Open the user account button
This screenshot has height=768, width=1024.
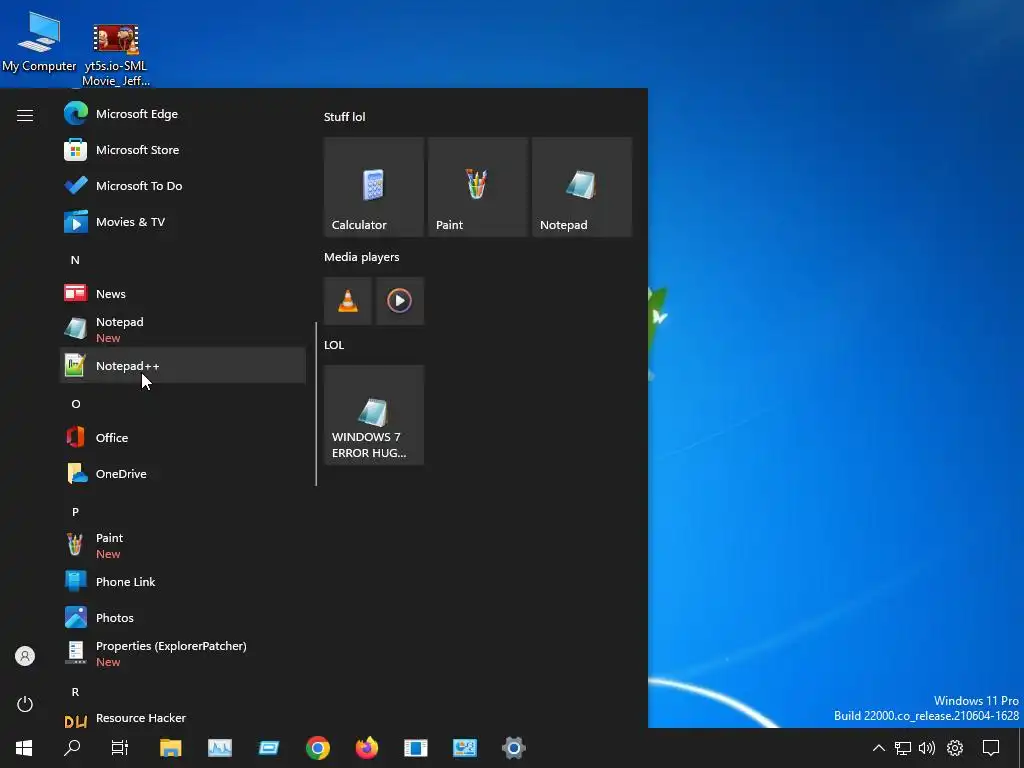pos(25,656)
